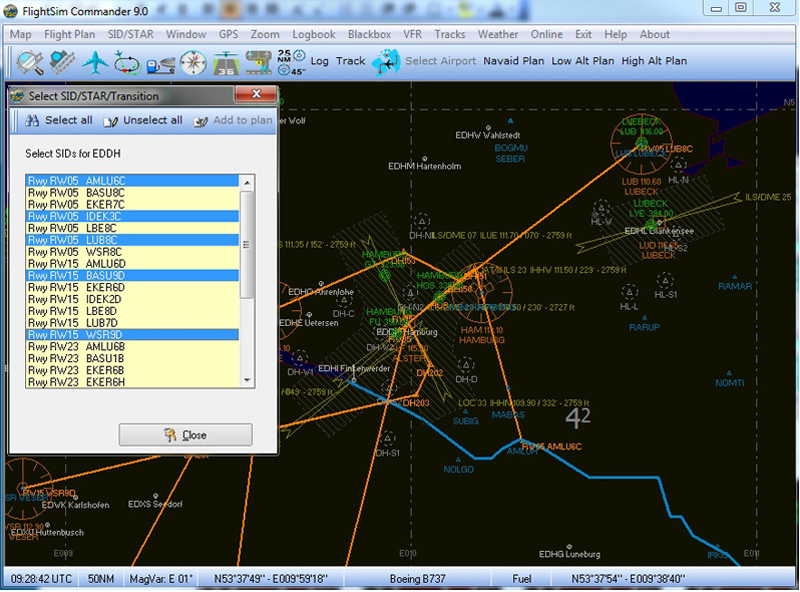This screenshot has width=800, height=592.
Task: Open the Blackbox menu
Action: pyautogui.click(x=369, y=35)
